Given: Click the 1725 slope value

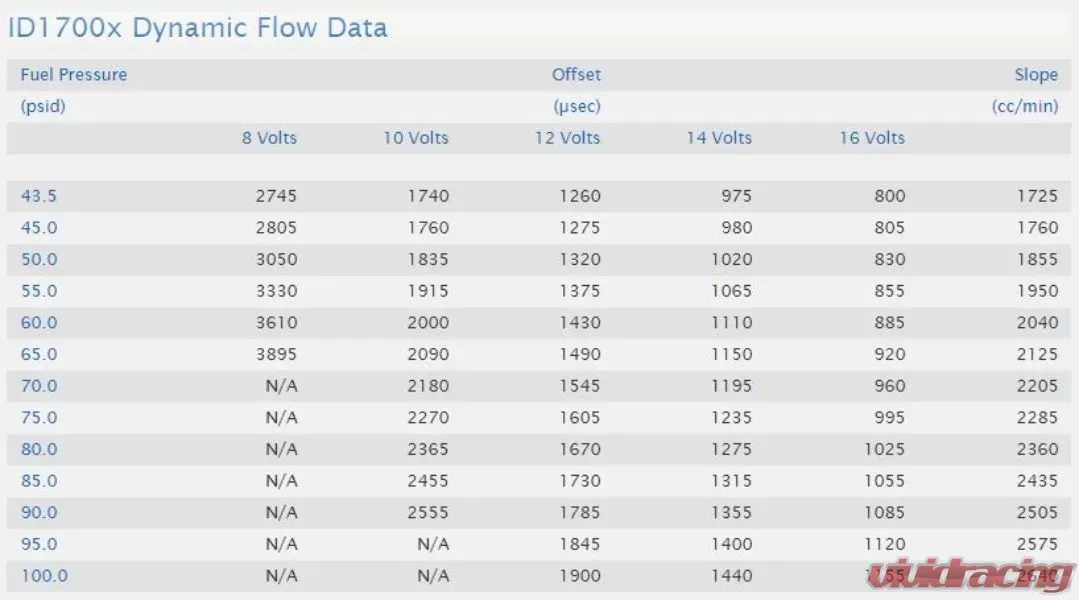Looking at the screenshot, I should coord(1037,196).
